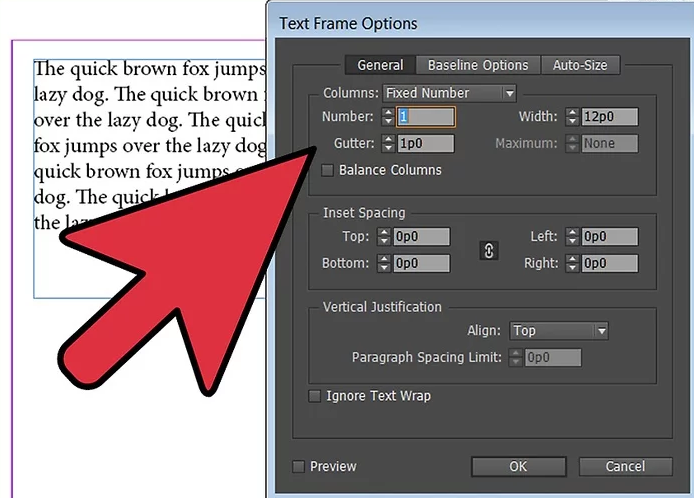
Task: Click the chain link icon in Inset Spacing
Action: (x=490, y=250)
